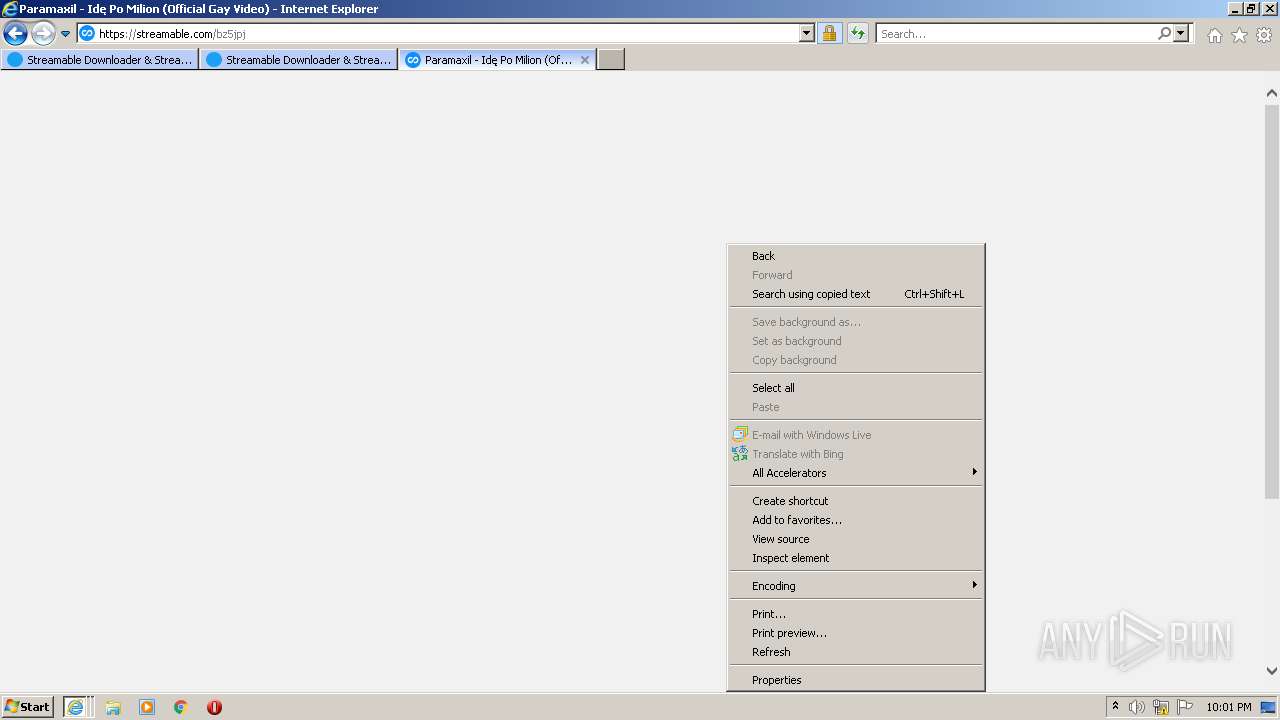Choose Create shortcut in the context menu
Viewport: 1280px width, 720px height.
856,501
